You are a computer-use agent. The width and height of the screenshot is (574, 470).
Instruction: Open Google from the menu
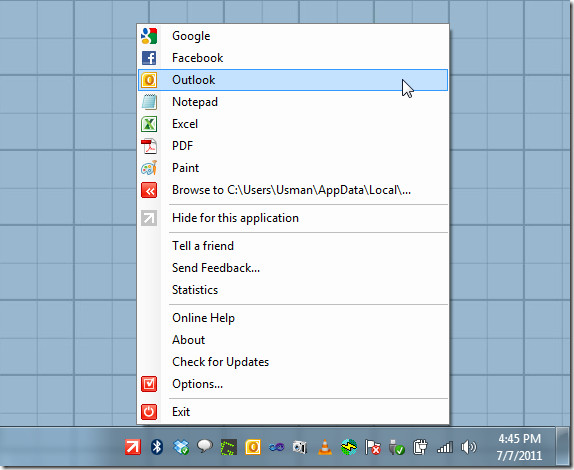tap(293, 36)
